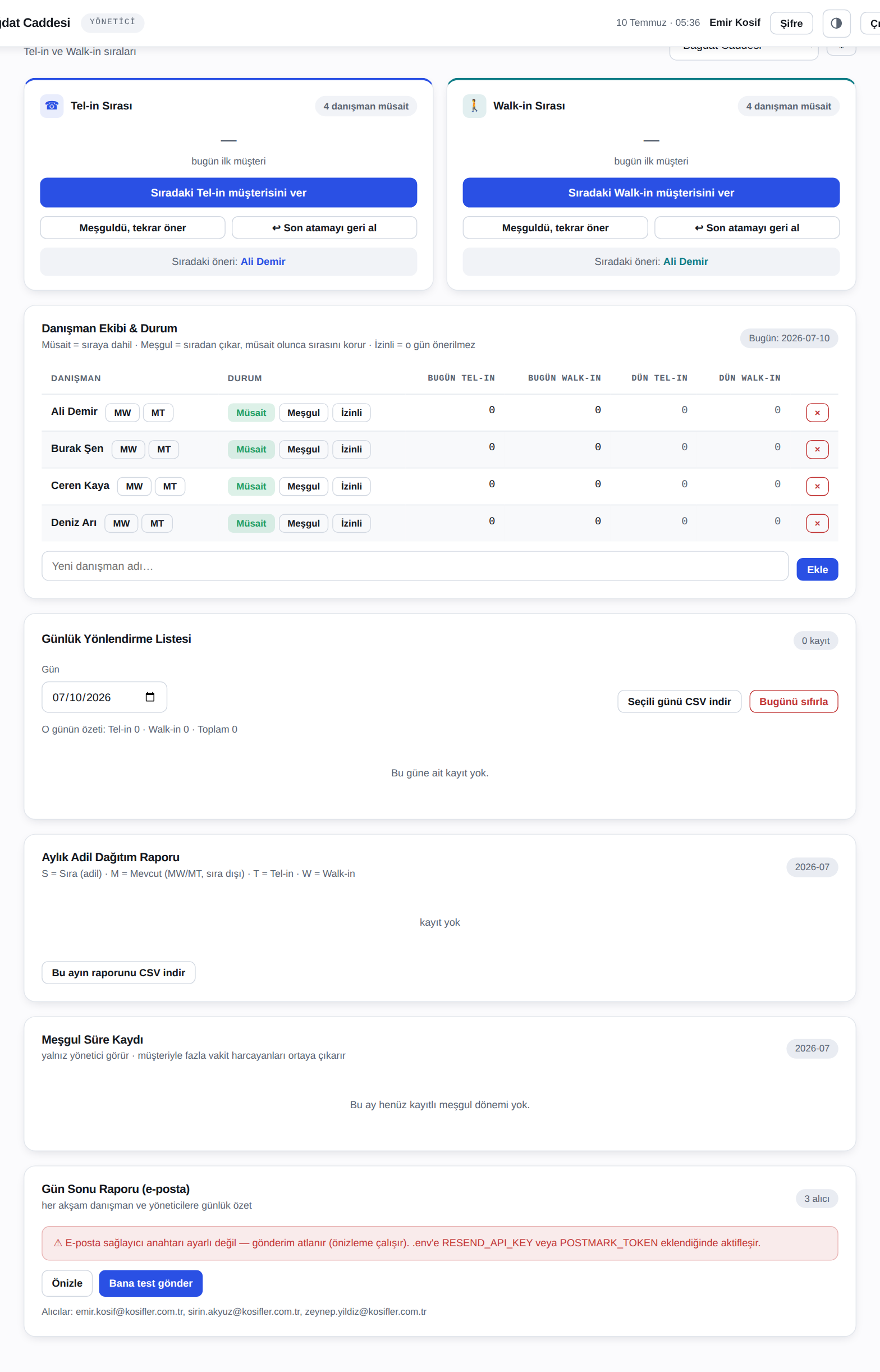Click 2026-07 badge in Meşgul Süre Kaydı
The height and width of the screenshot is (1372, 880).
pos(812,1049)
